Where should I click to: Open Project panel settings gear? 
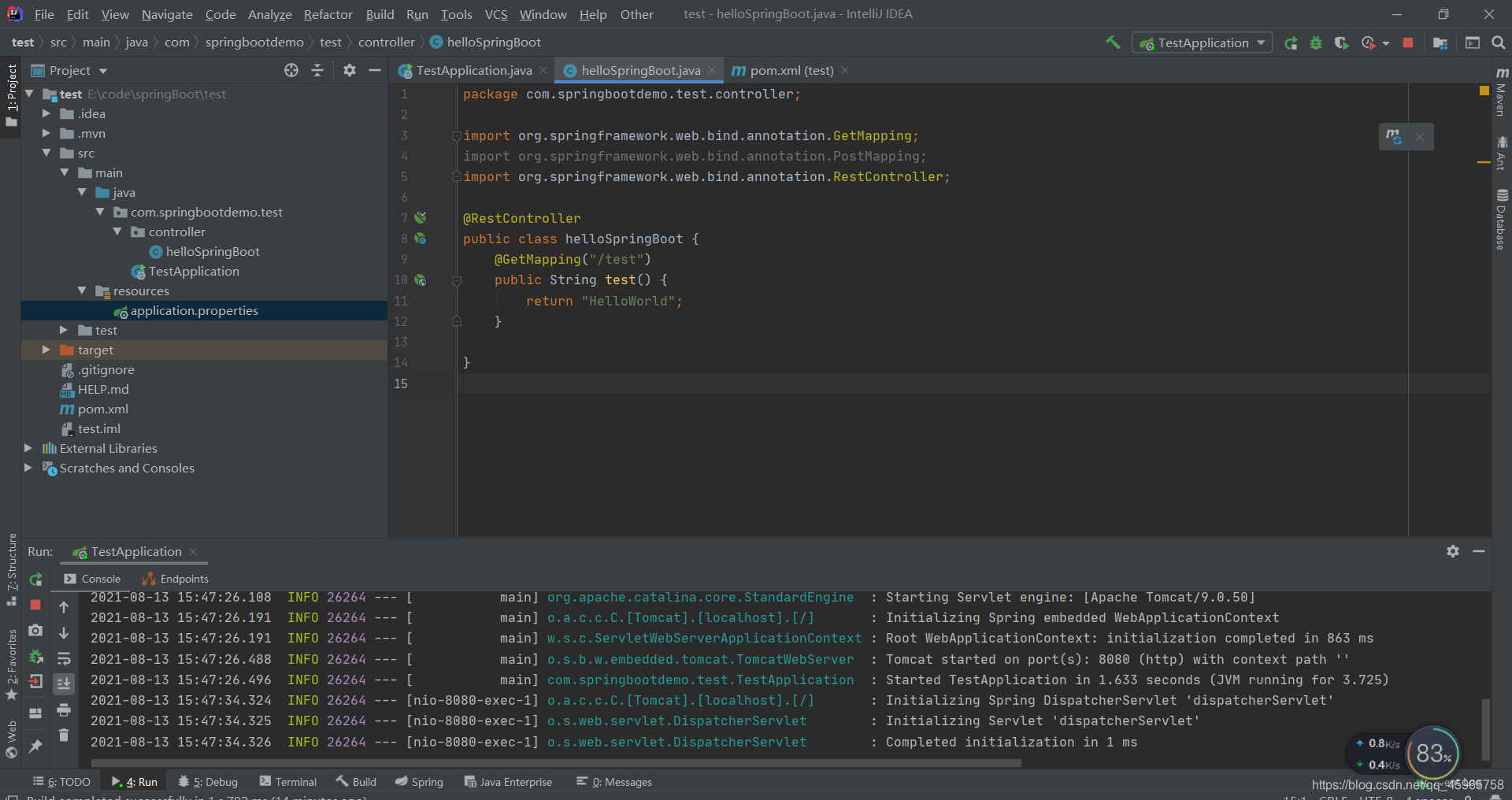point(350,70)
